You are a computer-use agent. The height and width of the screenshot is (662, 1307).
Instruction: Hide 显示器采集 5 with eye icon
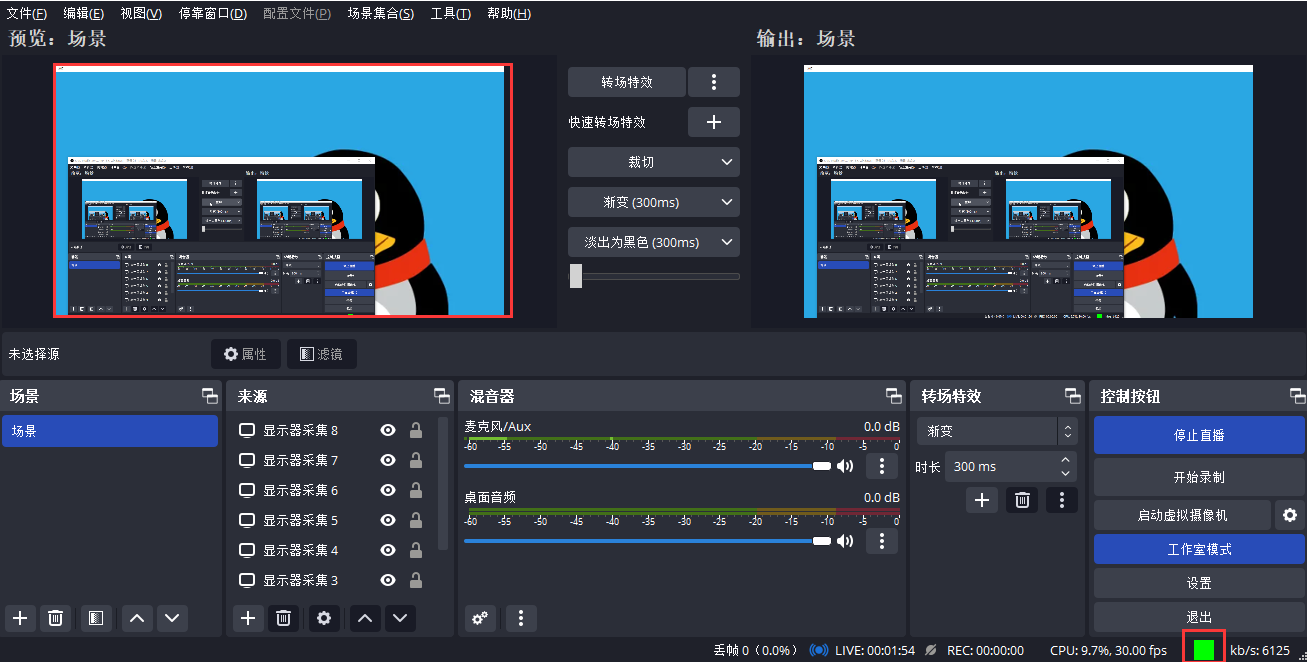[388, 521]
